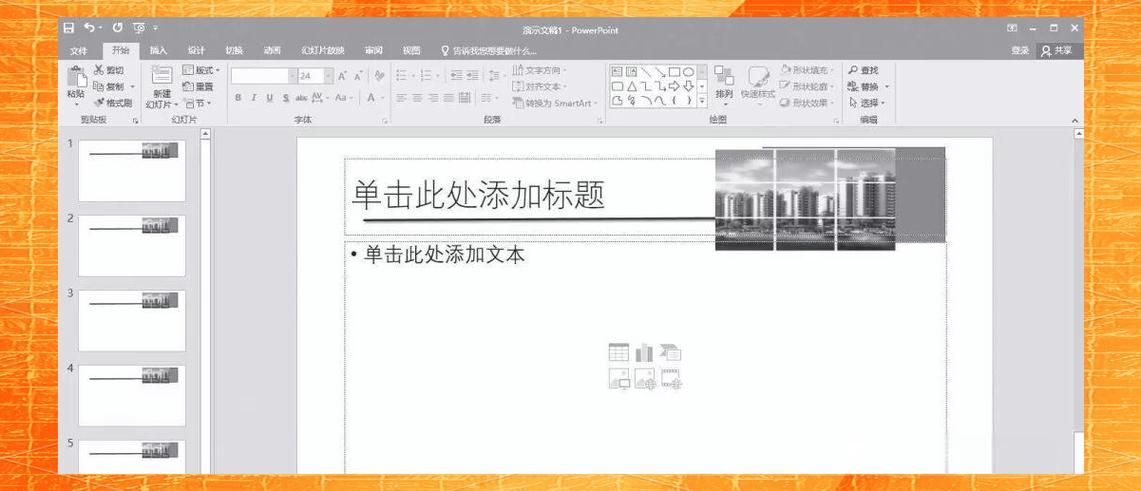This screenshot has height=491, width=1141.
Task: Click the Copy icon
Action: coord(98,87)
